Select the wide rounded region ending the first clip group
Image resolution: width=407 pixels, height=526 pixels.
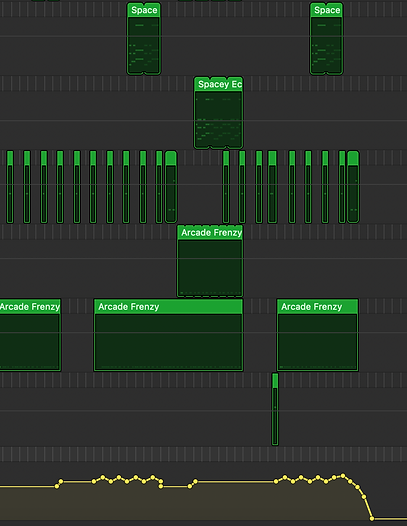pos(171,187)
